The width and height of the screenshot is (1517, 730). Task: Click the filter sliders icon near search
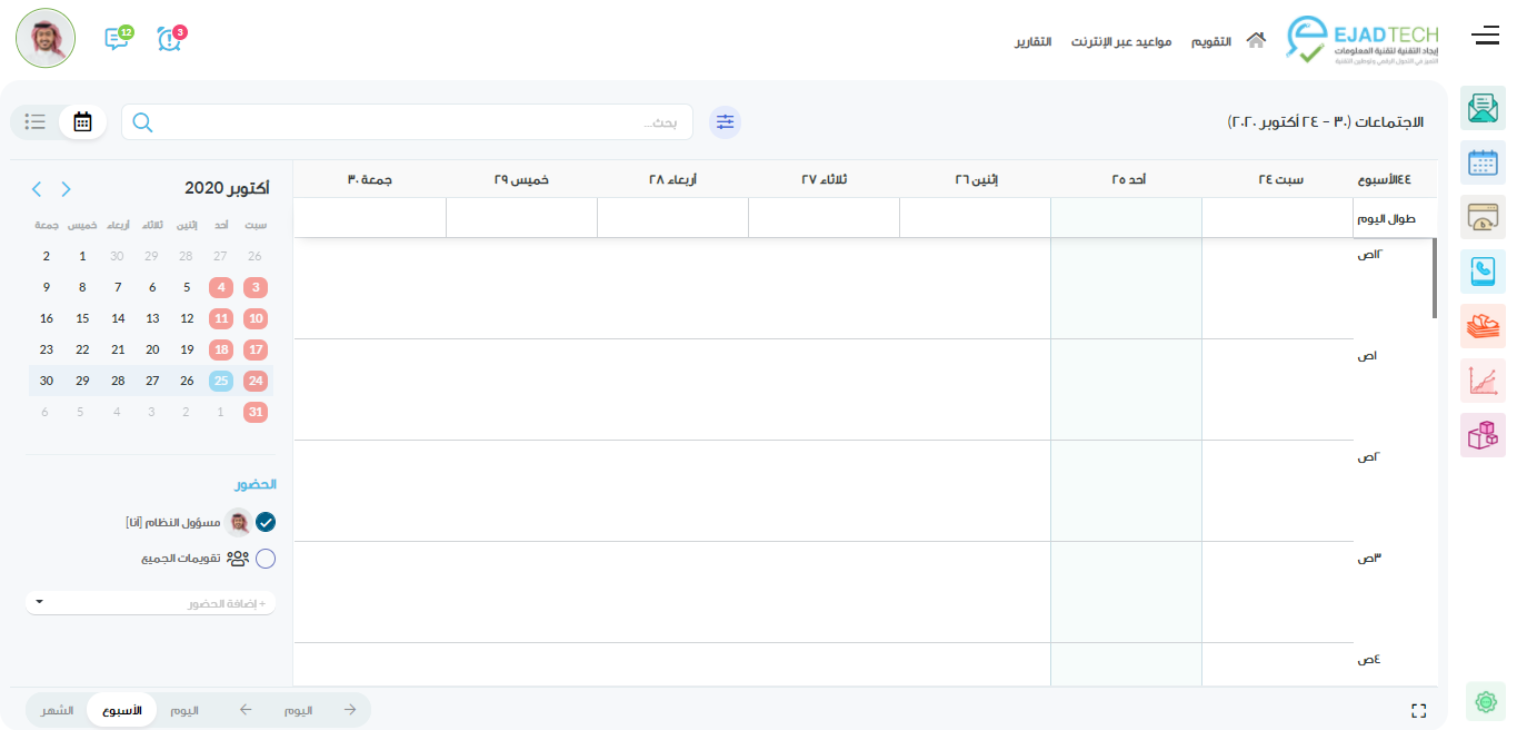click(725, 122)
